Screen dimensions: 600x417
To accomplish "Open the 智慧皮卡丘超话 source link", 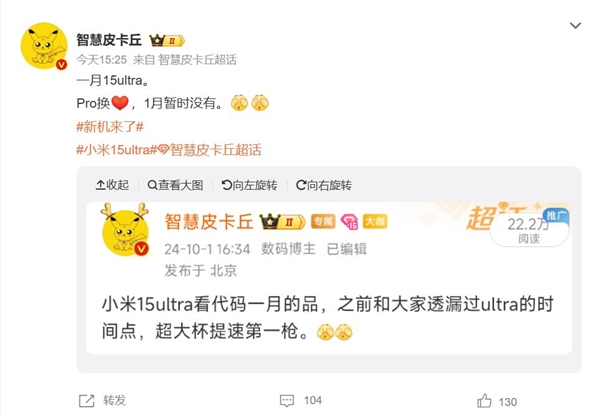I will click(197, 60).
